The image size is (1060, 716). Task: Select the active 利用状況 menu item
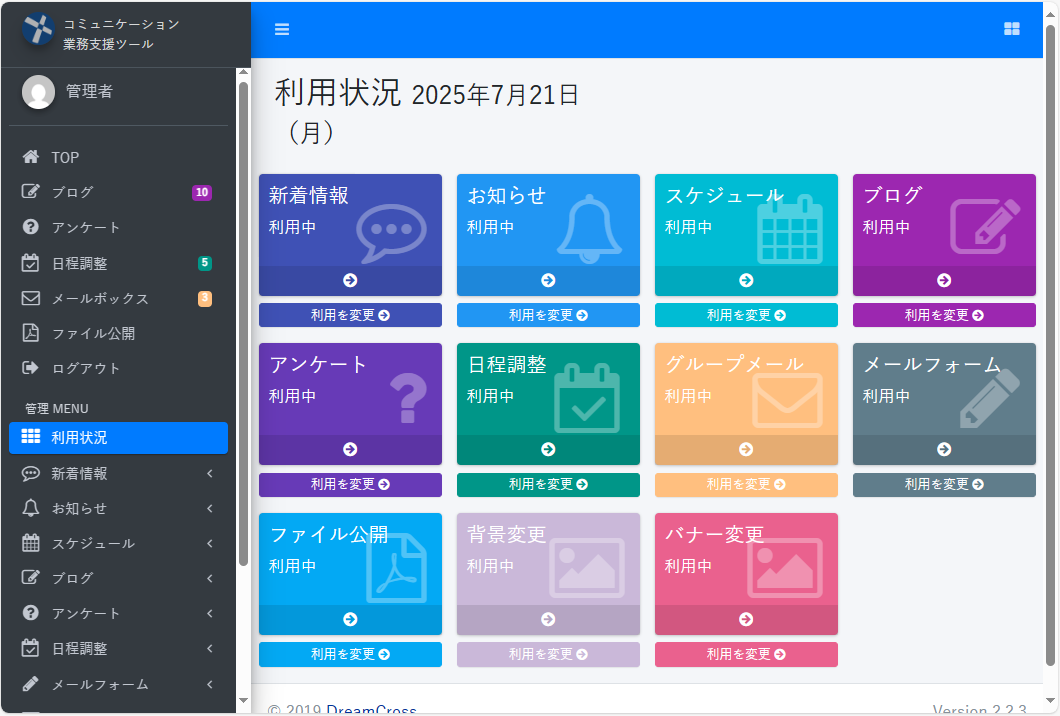coord(118,437)
